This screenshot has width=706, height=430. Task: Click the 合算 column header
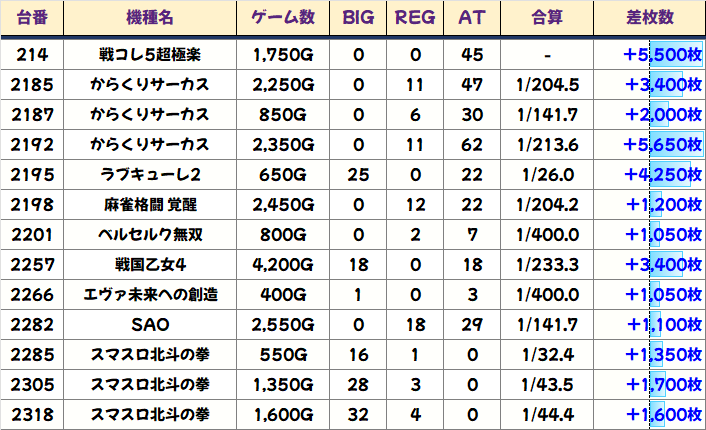[x=548, y=19]
